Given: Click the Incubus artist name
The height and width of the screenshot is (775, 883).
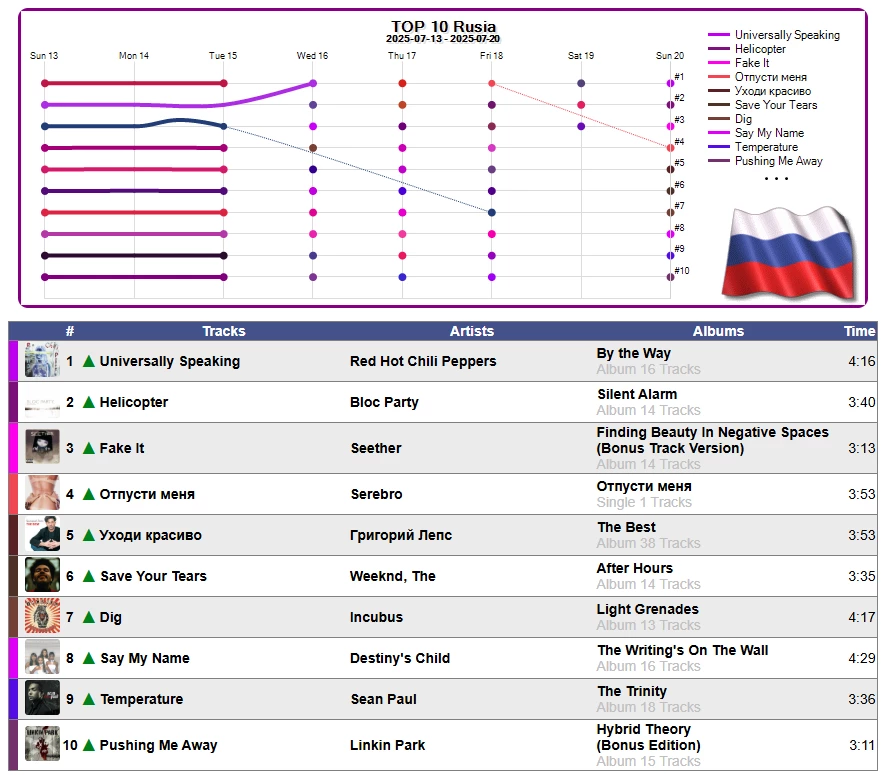Looking at the screenshot, I should (376, 617).
